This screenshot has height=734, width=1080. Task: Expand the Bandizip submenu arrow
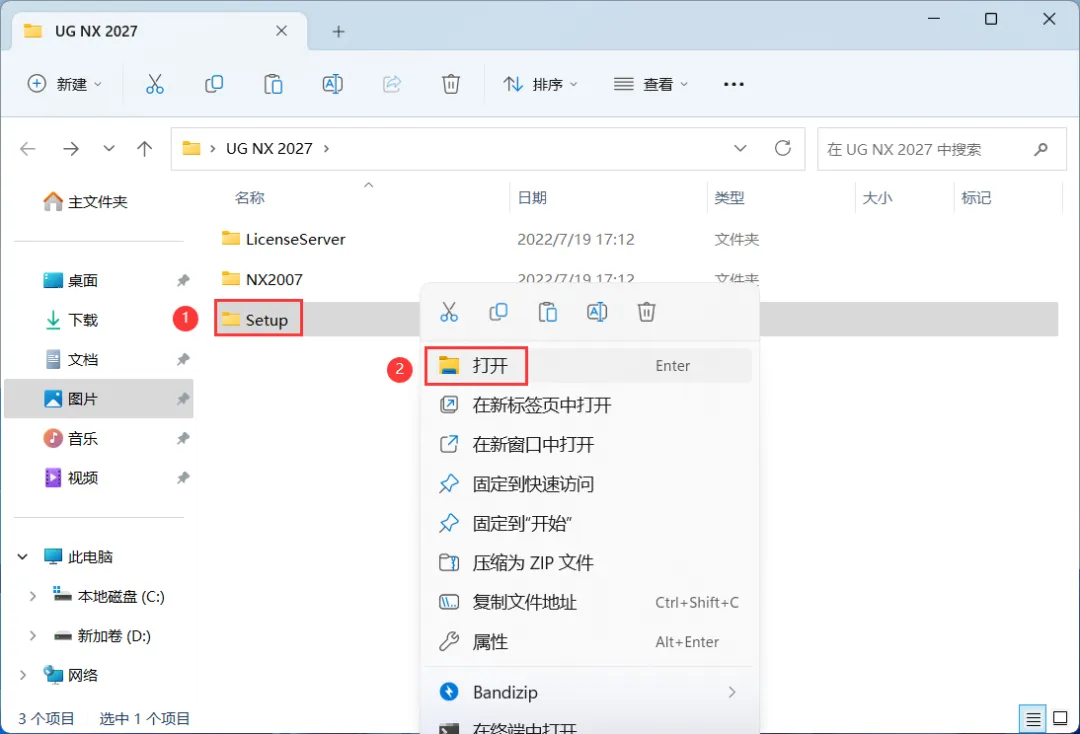coord(731,692)
